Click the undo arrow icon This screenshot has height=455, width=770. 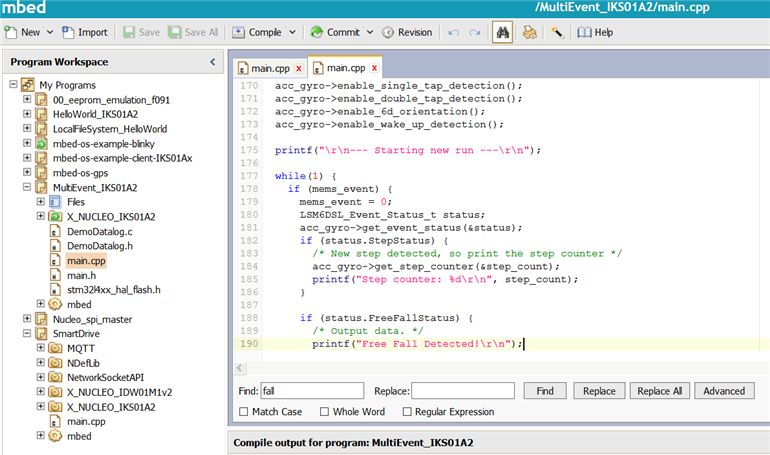coord(453,32)
